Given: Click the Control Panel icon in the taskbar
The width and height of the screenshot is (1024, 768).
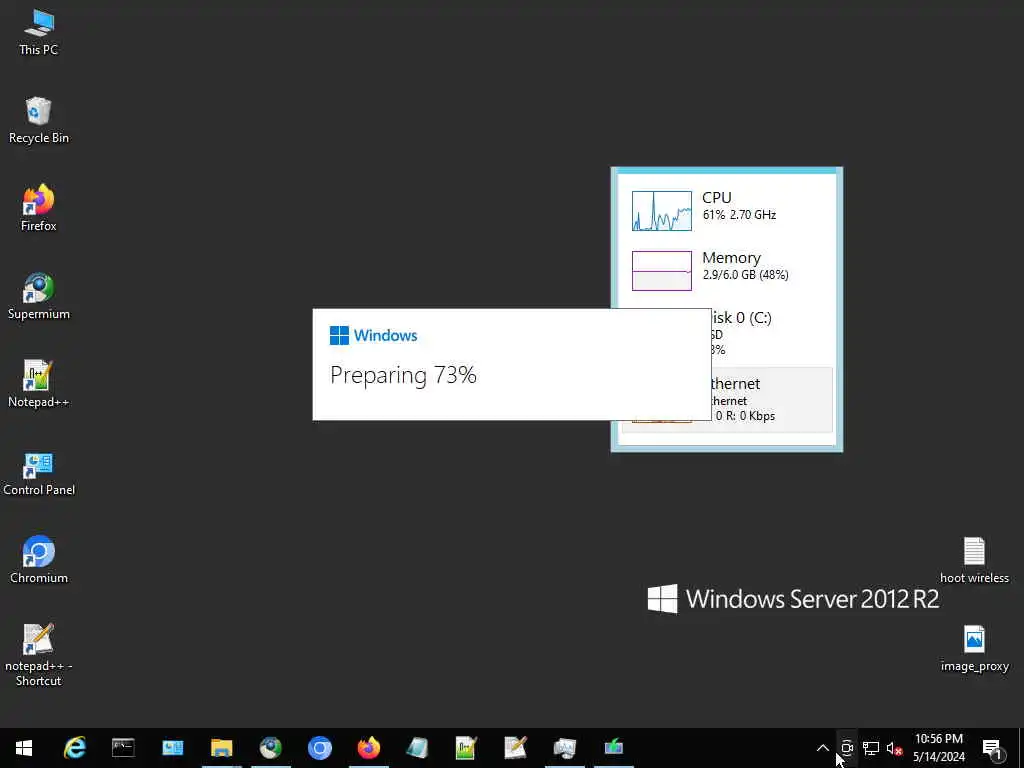Looking at the screenshot, I should point(172,748).
